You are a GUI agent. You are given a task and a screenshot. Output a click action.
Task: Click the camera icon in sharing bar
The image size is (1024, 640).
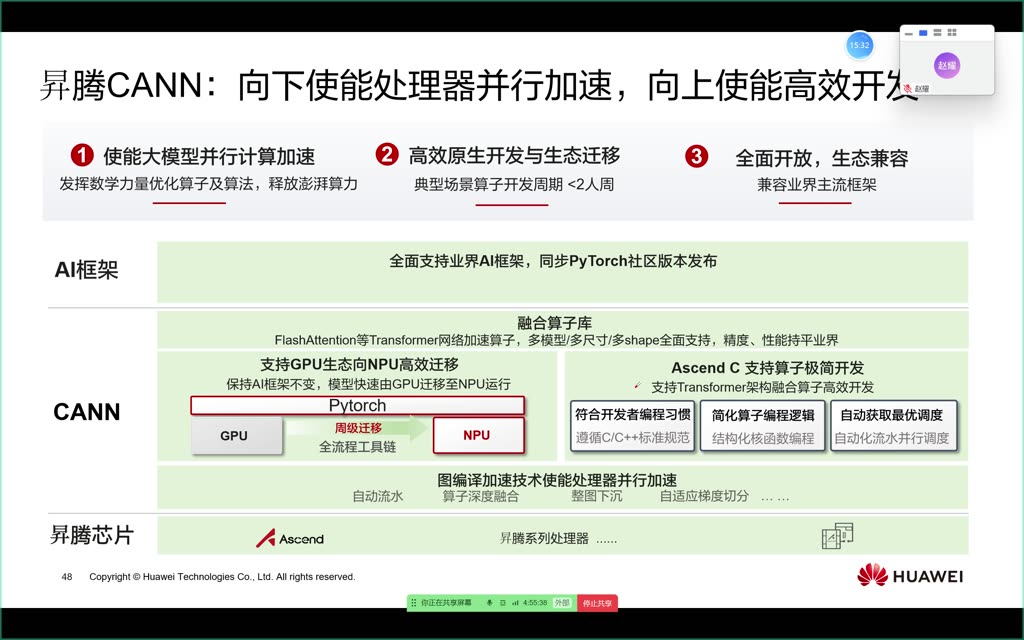coord(502,603)
